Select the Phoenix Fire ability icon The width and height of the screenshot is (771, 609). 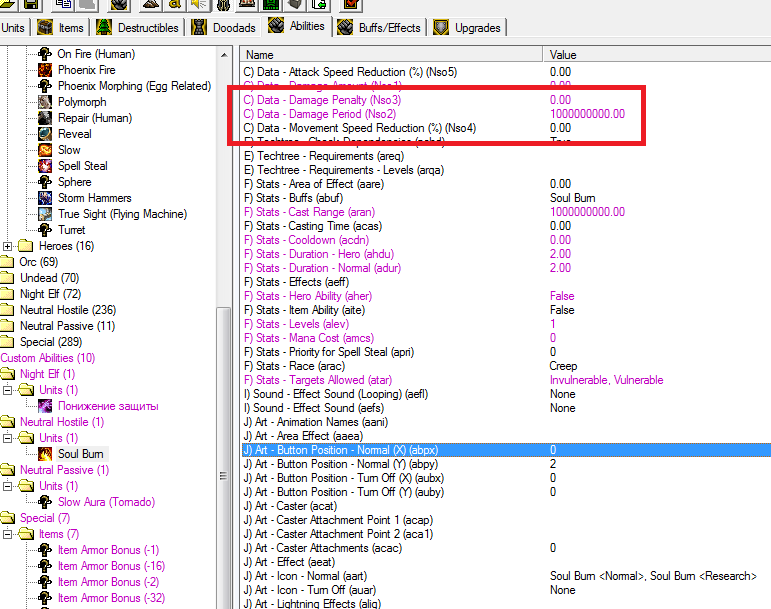(x=45, y=70)
